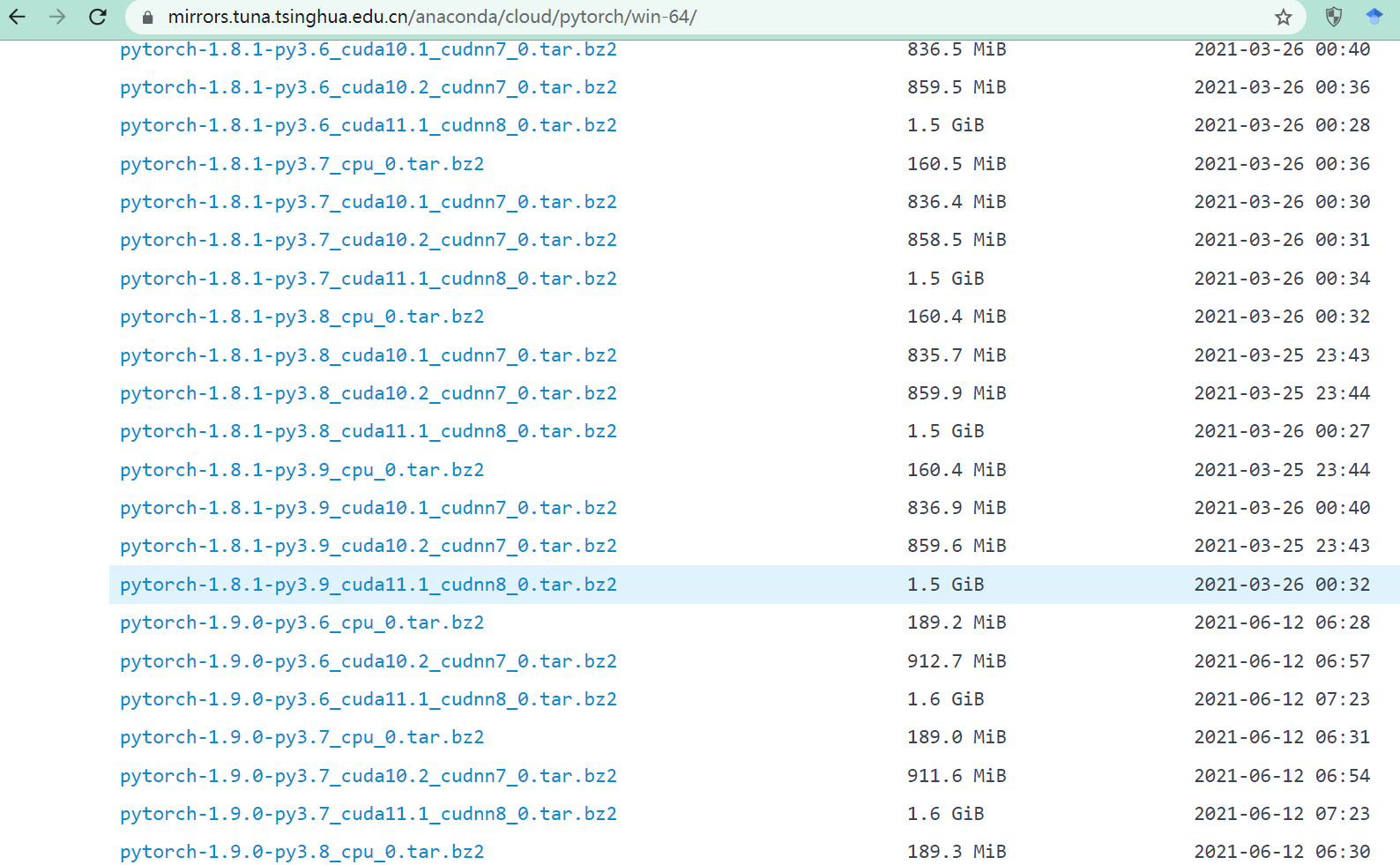
Task: Select the date 2021-03-25 23:44 for py3.8_cuda10.2
Action: 1282,394
